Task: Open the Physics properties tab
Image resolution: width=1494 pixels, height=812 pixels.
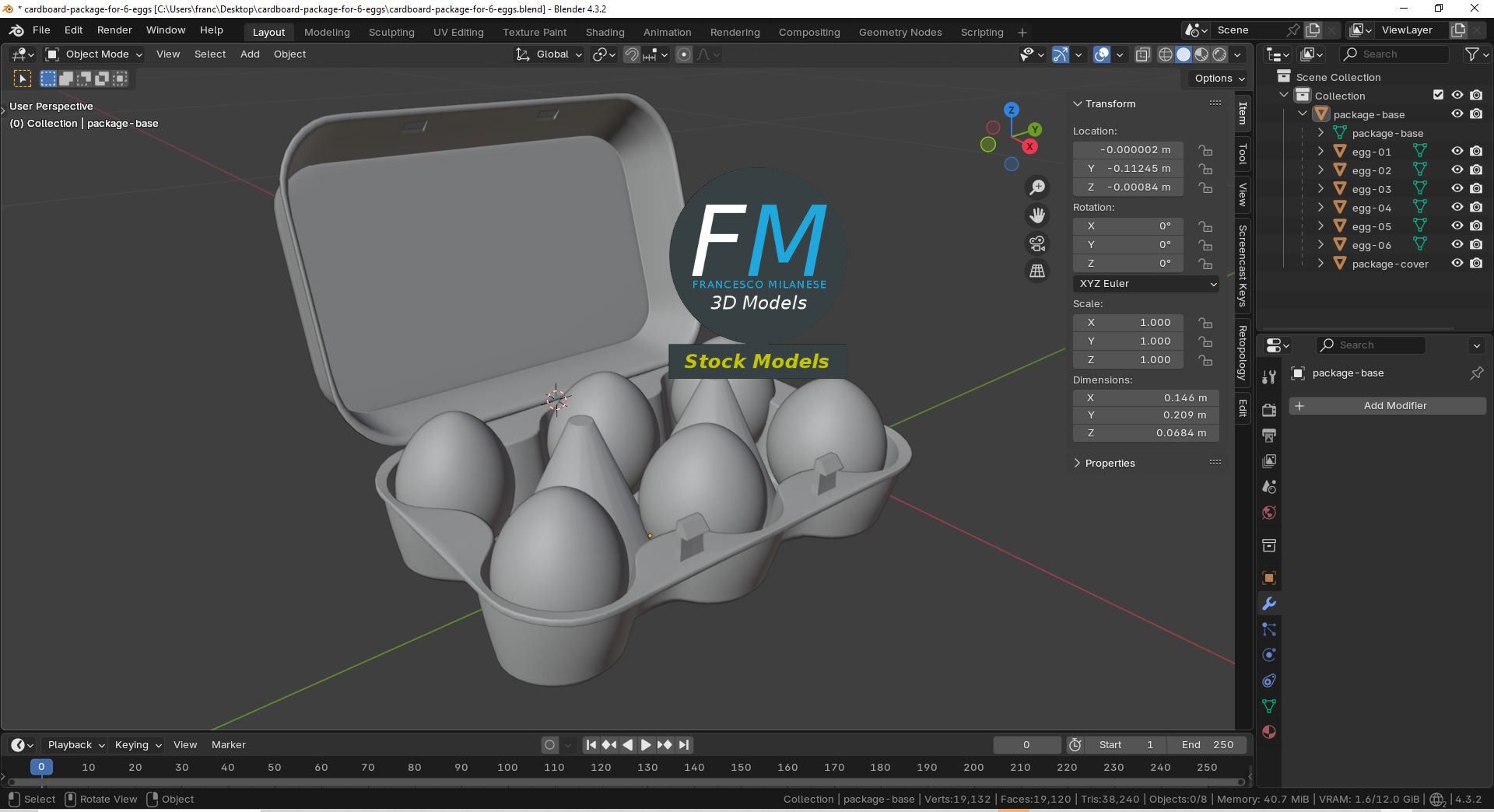Action: click(1269, 655)
